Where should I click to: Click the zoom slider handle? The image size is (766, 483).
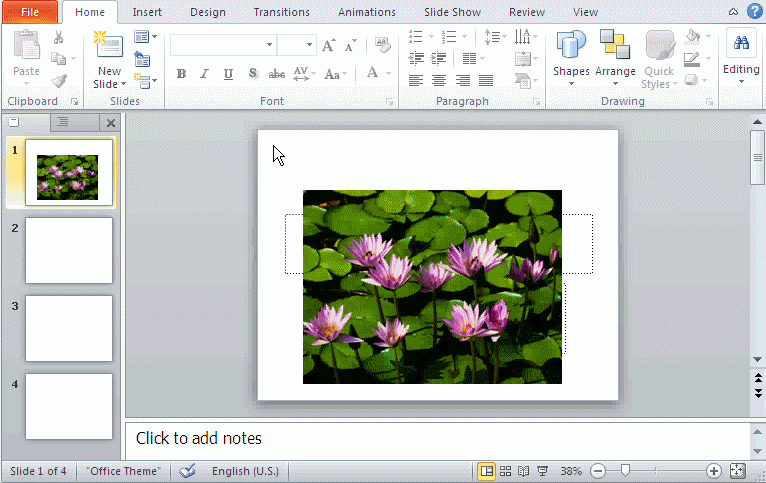coord(626,471)
